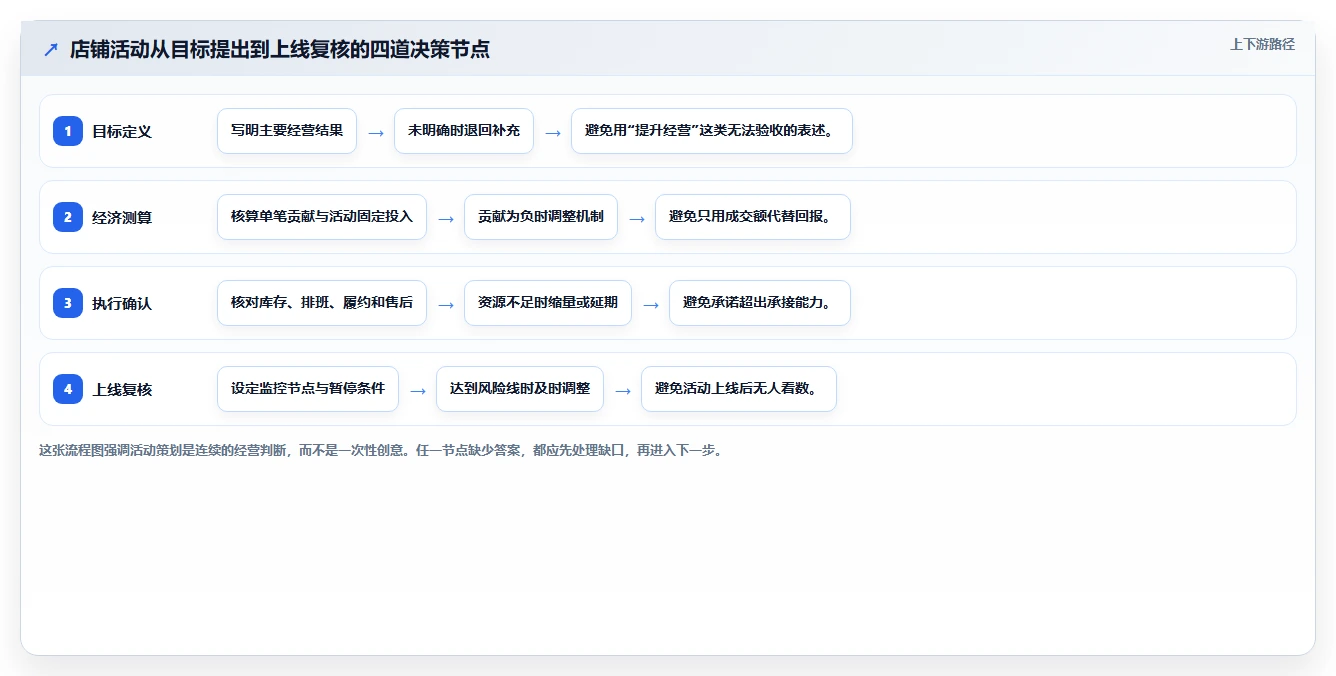
Task: Click the diagonal arrow icon beside the title
Action: click(51, 49)
